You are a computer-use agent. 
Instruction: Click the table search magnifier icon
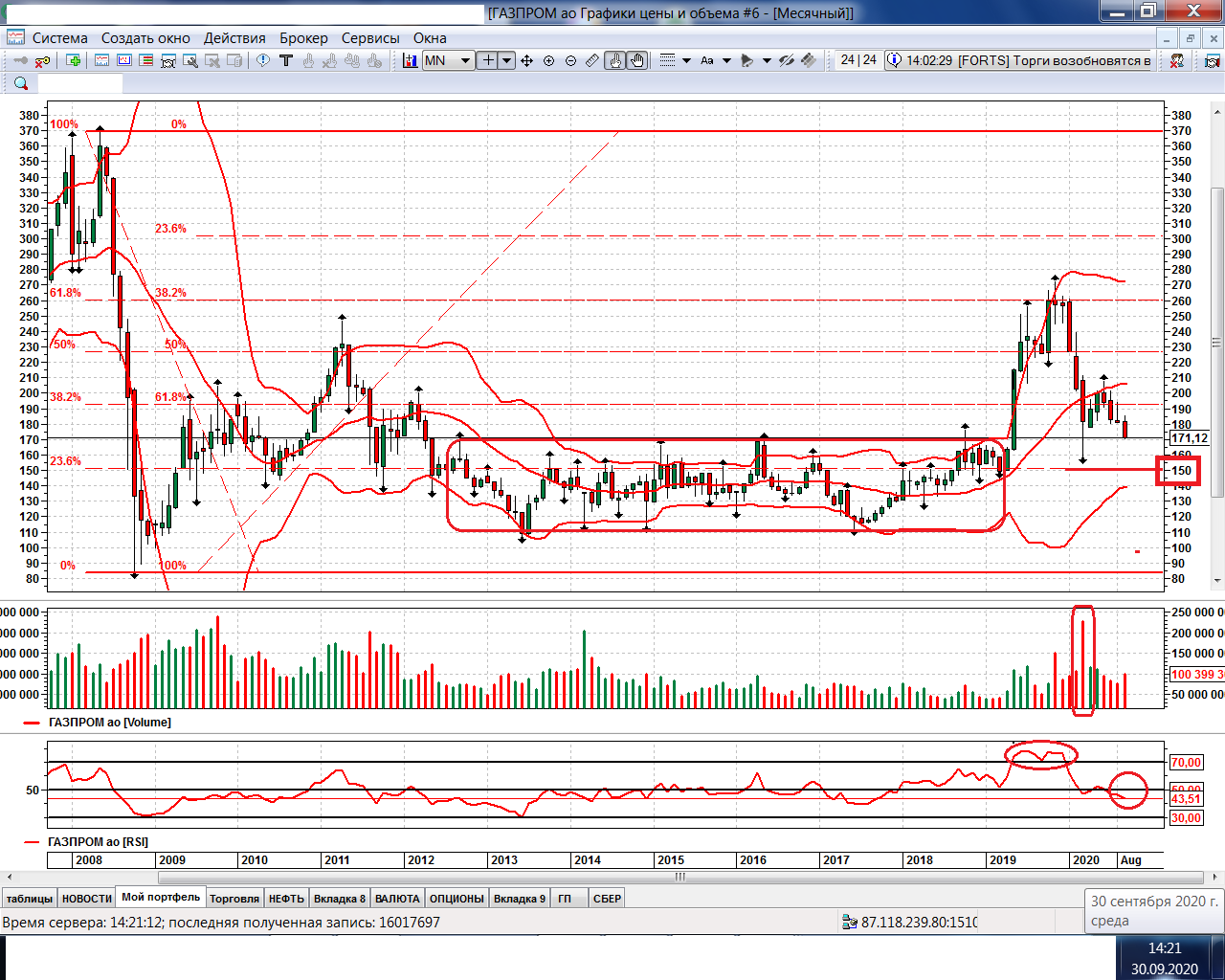pos(190,60)
